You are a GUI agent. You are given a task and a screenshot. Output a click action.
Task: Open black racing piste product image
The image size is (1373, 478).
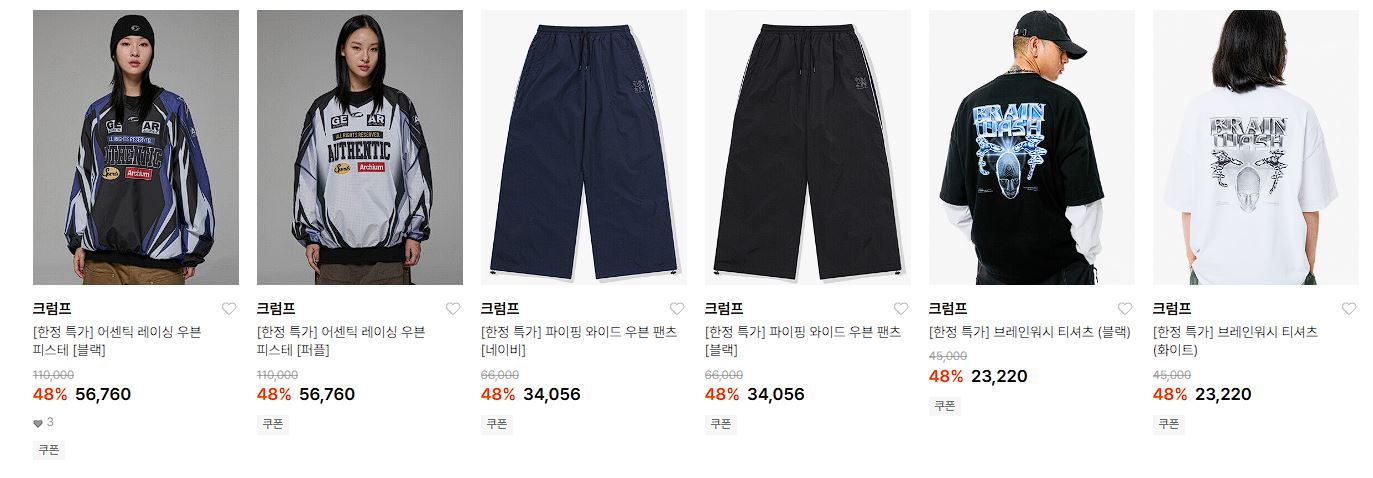pos(136,147)
